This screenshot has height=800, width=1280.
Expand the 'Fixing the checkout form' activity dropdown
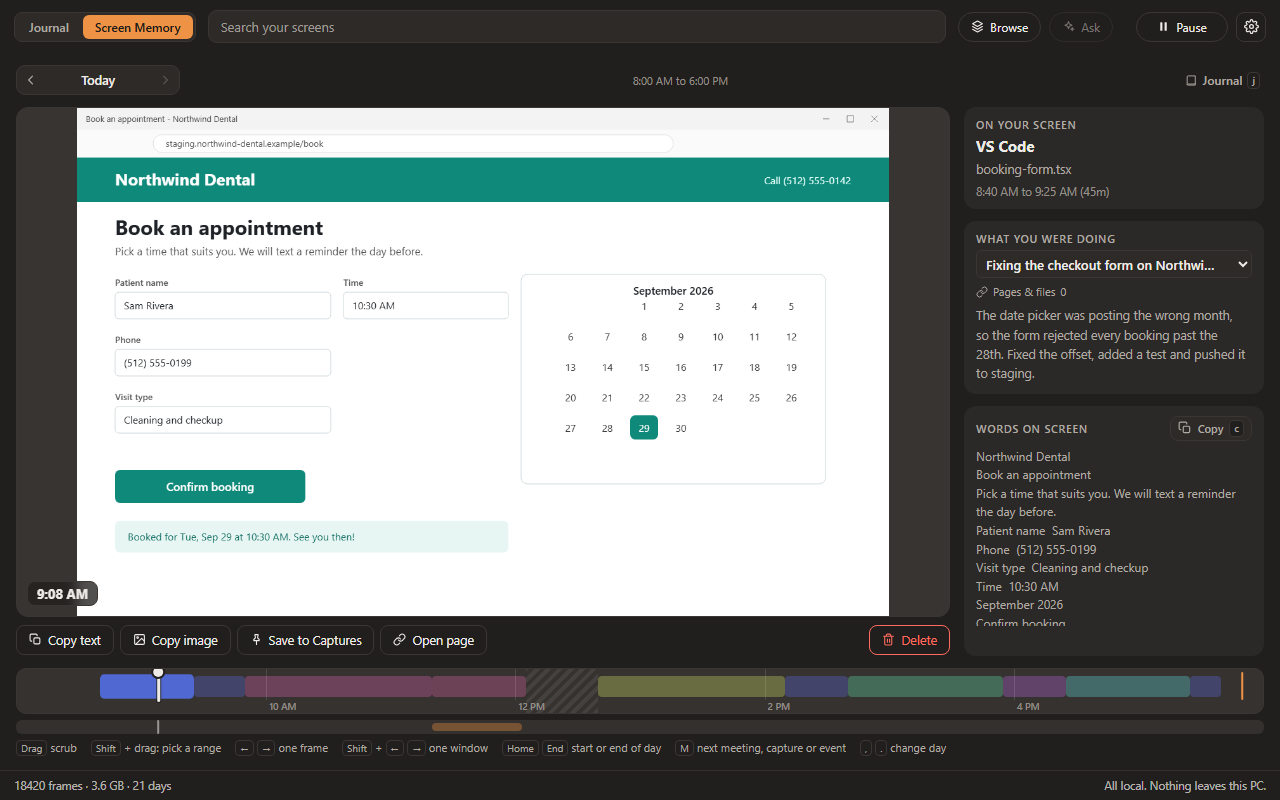click(1114, 265)
